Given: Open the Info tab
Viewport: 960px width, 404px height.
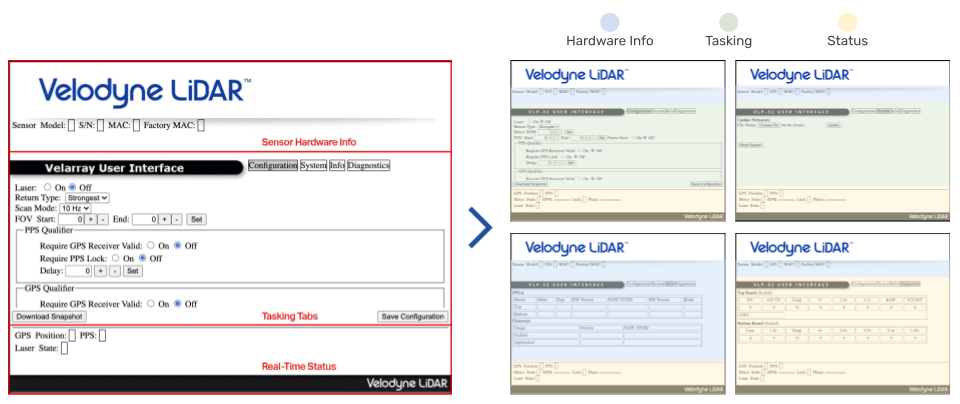Looking at the screenshot, I should click(337, 165).
